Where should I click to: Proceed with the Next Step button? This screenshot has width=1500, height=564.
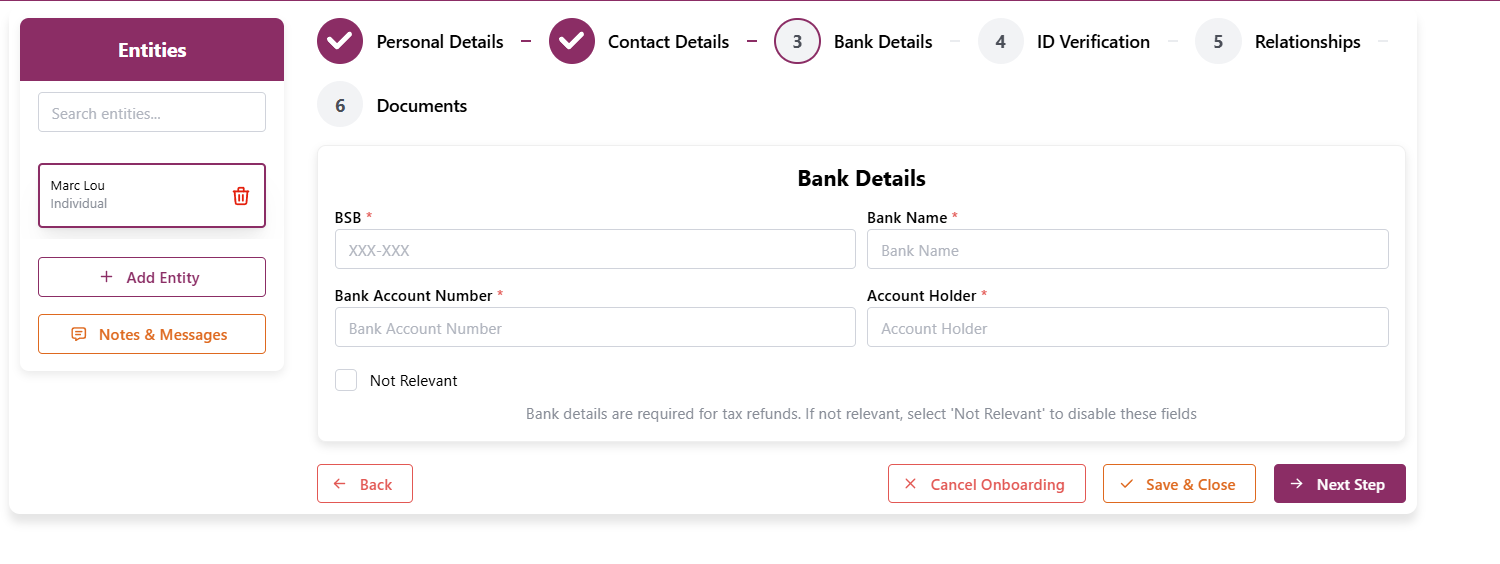(1339, 484)
